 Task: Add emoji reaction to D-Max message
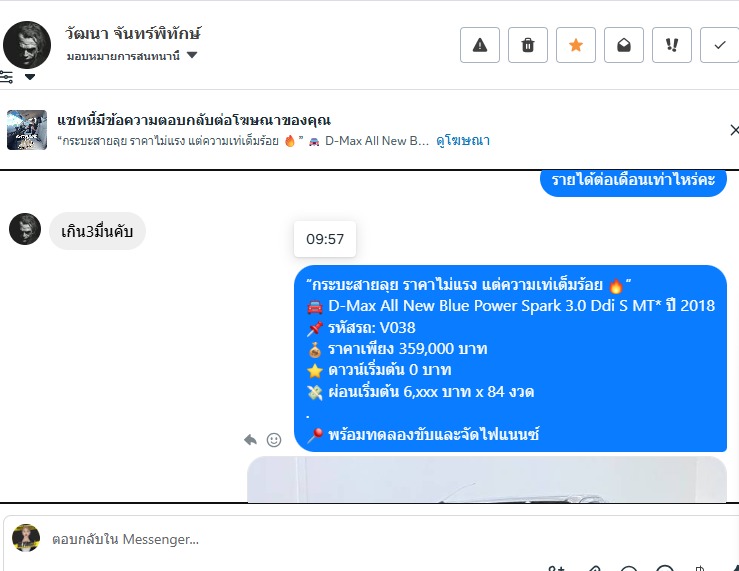(274, 440)
